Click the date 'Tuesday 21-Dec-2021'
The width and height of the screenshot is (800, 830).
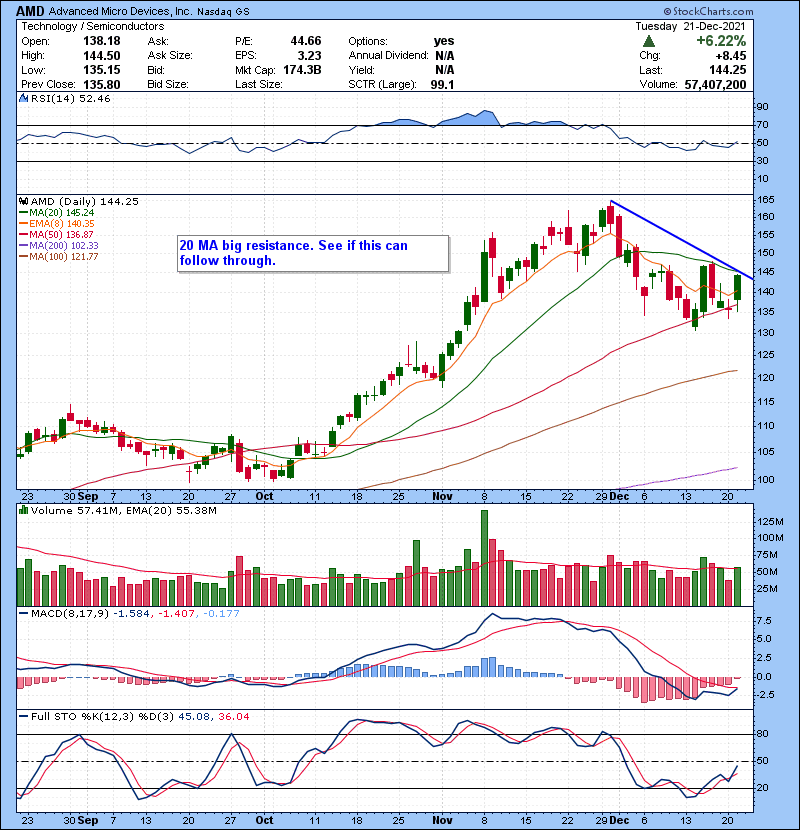pos(690,26)
